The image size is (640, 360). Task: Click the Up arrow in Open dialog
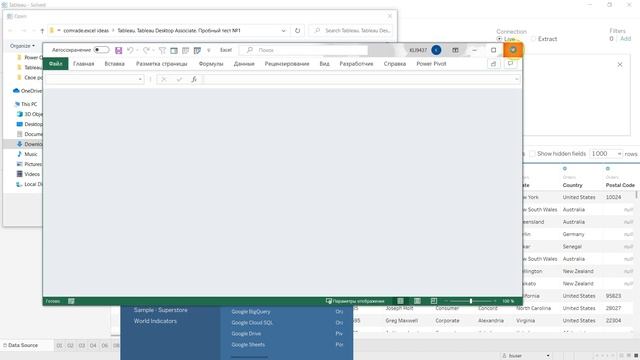coord(42,31)
